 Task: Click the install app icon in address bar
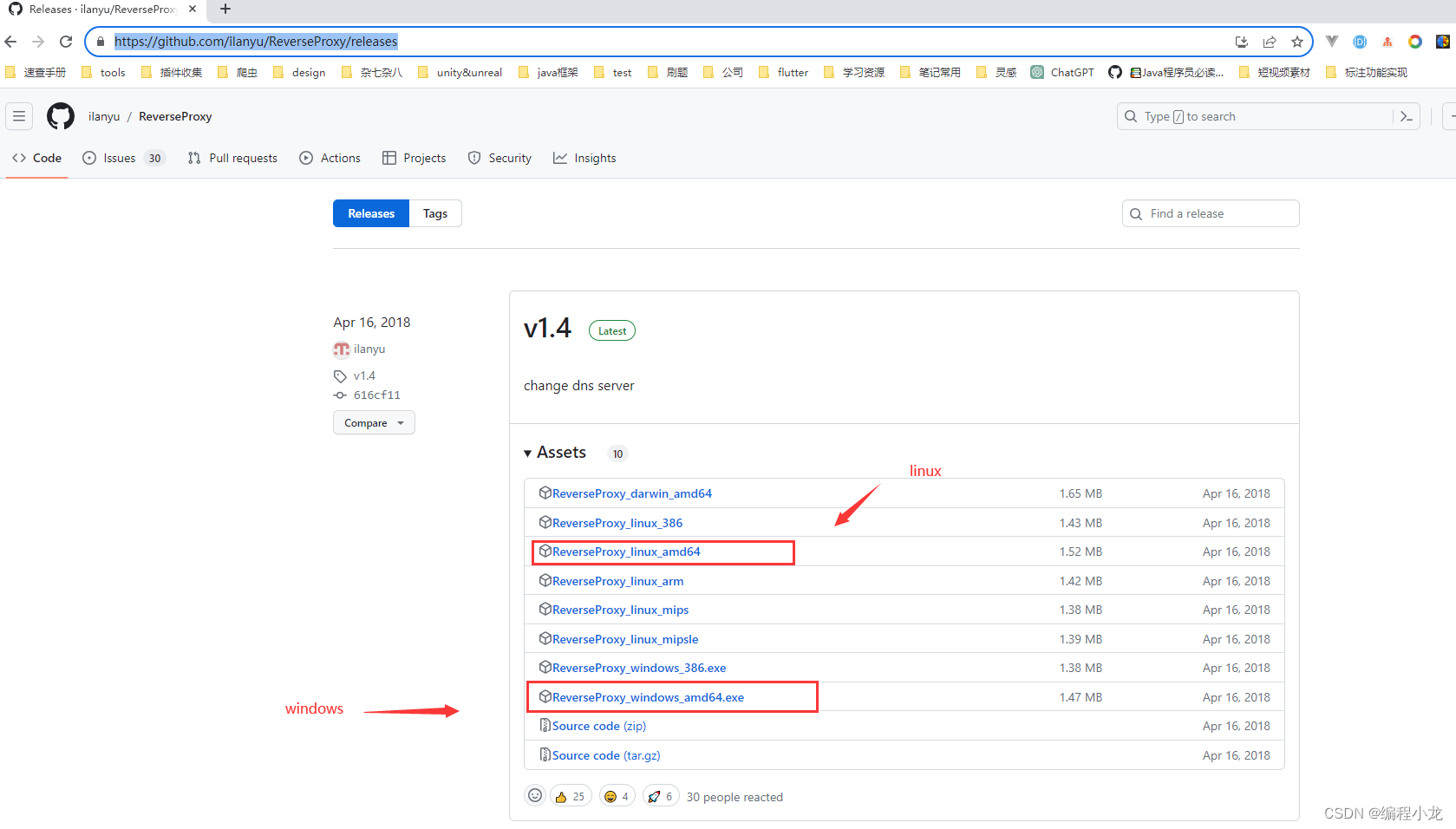(1242, 42)
